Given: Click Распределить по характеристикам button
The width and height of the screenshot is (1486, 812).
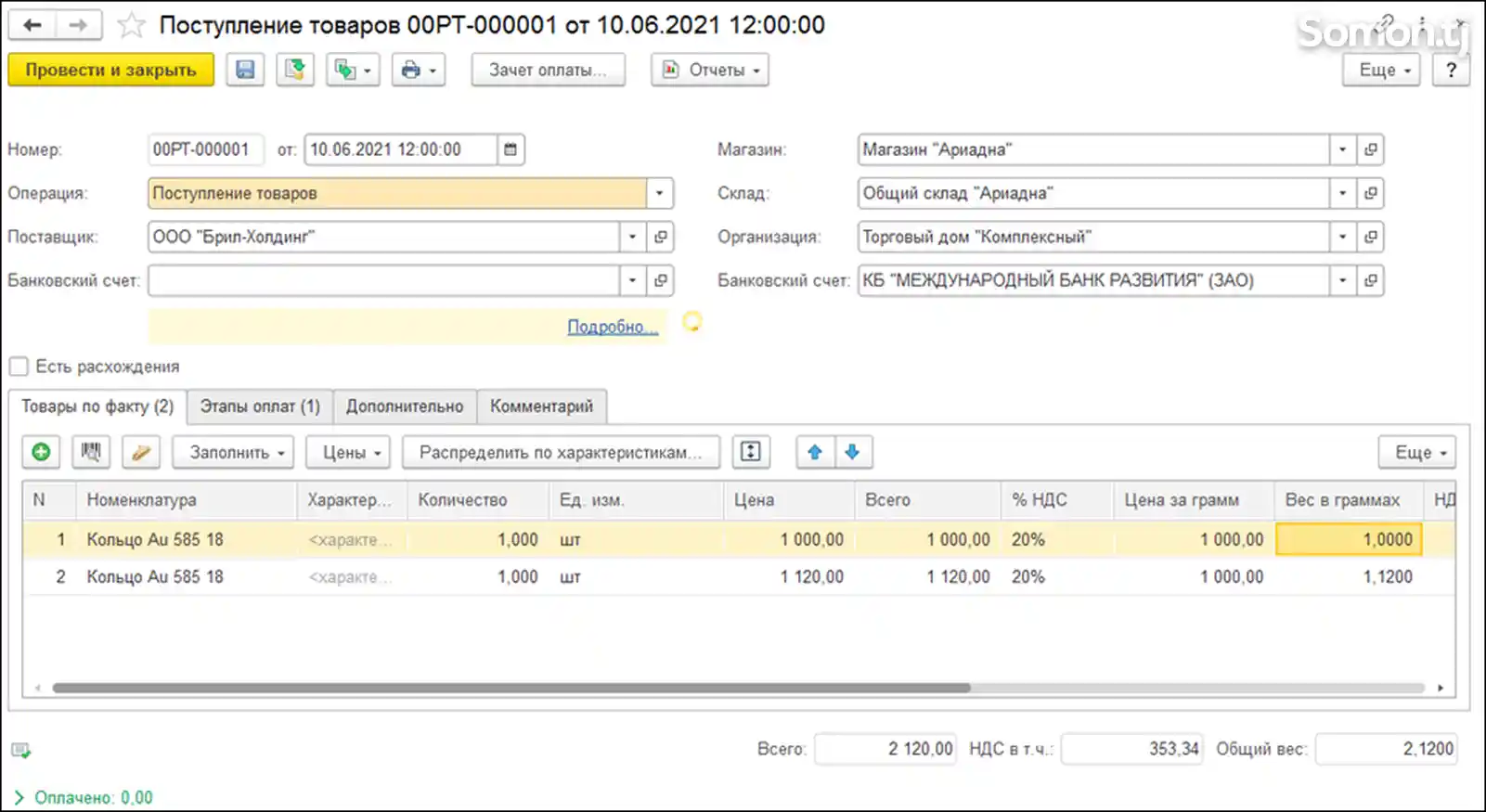Looking at the screenshot, I should 561,452.
